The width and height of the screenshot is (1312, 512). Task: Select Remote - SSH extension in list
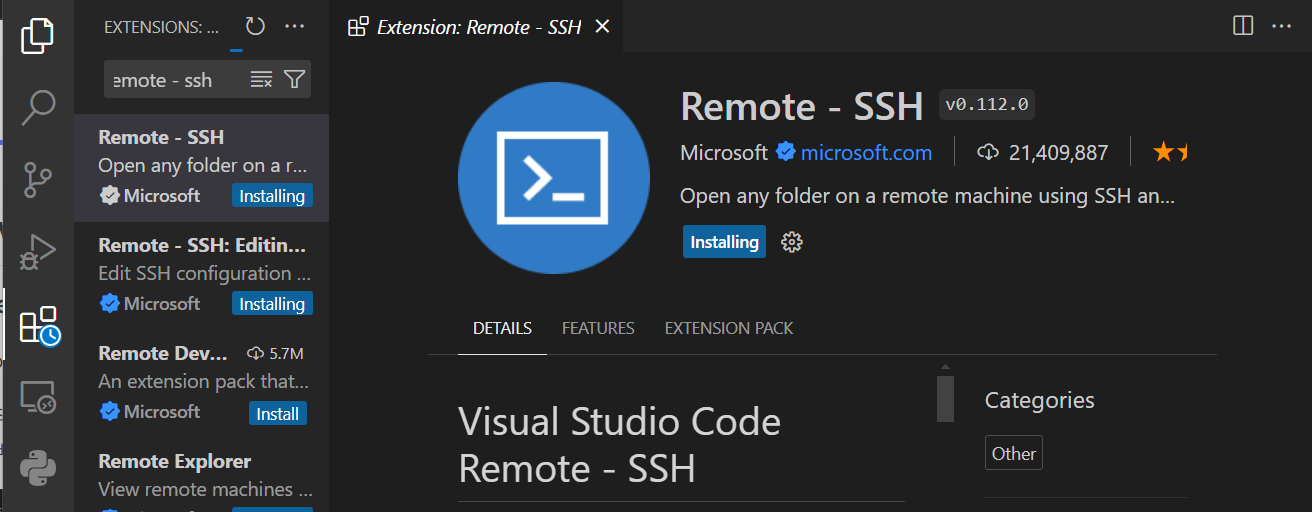[201, 167]
